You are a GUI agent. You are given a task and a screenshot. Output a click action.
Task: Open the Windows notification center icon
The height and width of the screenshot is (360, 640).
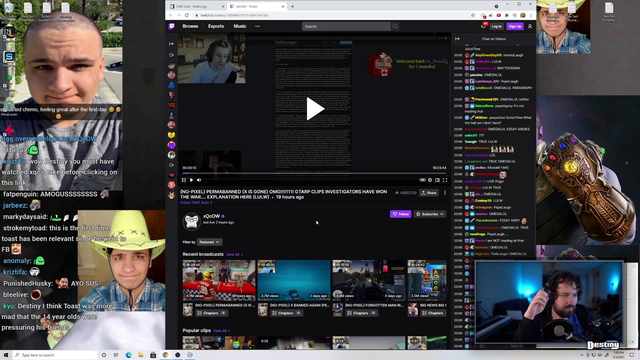pos(631,355)
